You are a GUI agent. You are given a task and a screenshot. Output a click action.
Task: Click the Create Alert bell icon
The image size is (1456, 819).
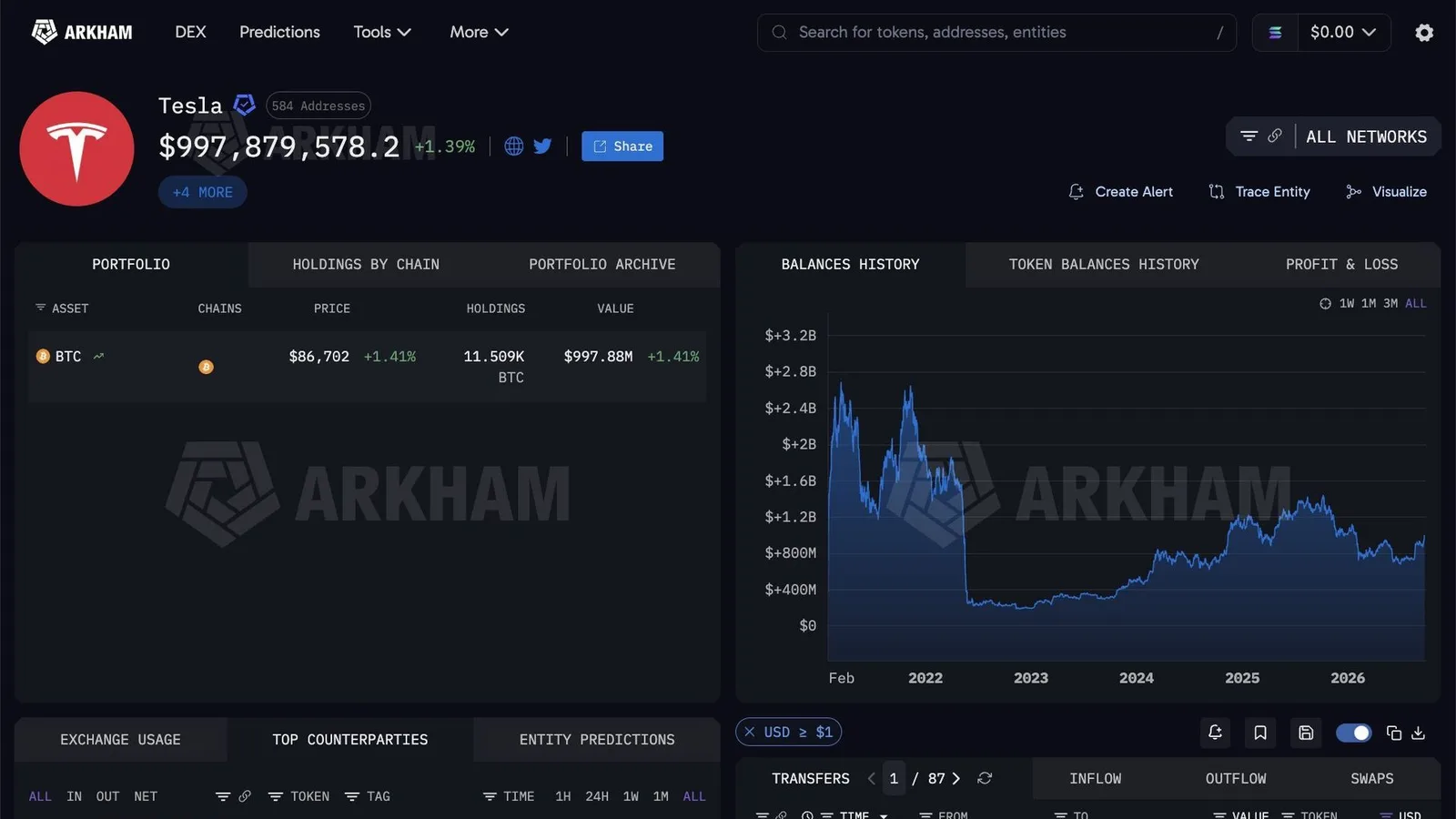pyautogui.click(x=1076, y=192)
